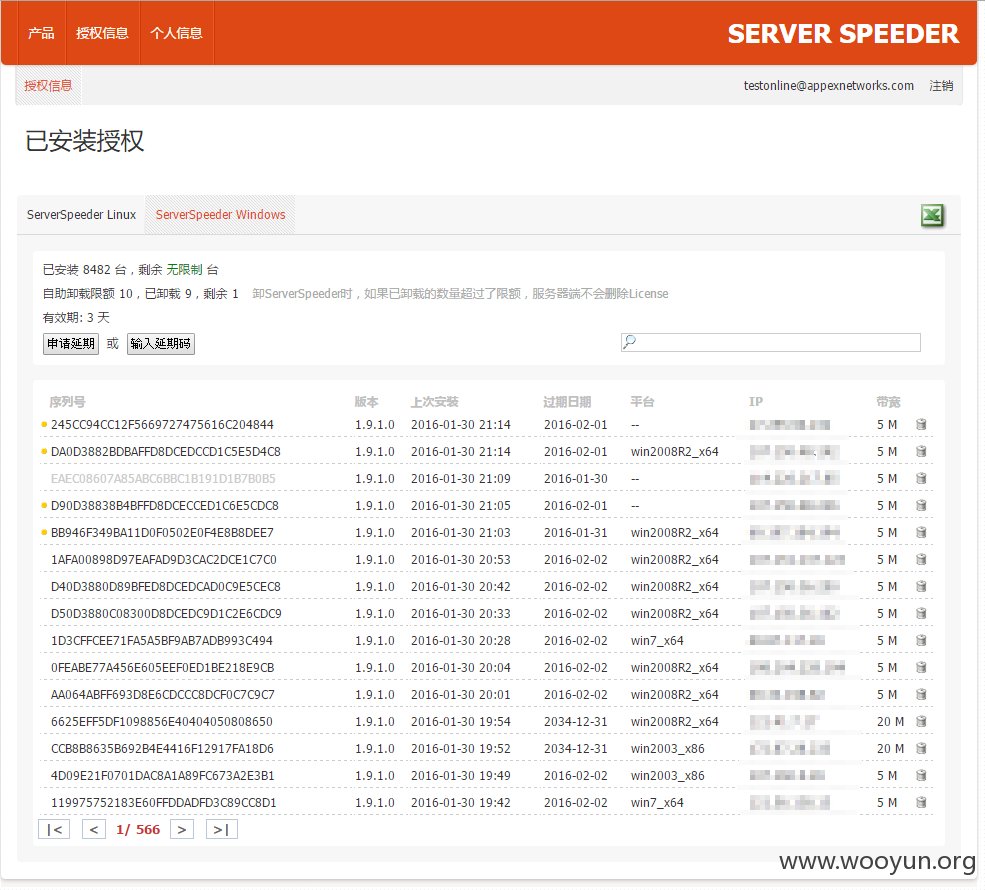The height and width of the screenshot is (890, 985).
Task: Click the 上次安装 column header
Action: [435, 402]
